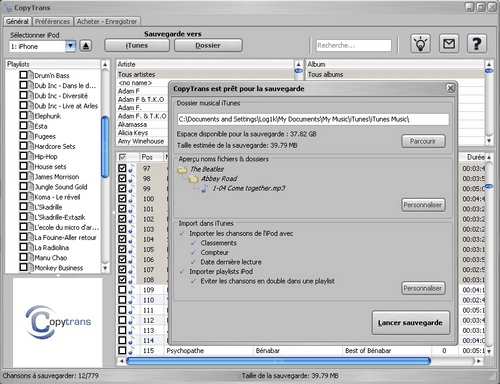The height and width of the screenshot is (384, 500).
Task: Click the iTunes music folder path field
Action: point(313,119)
